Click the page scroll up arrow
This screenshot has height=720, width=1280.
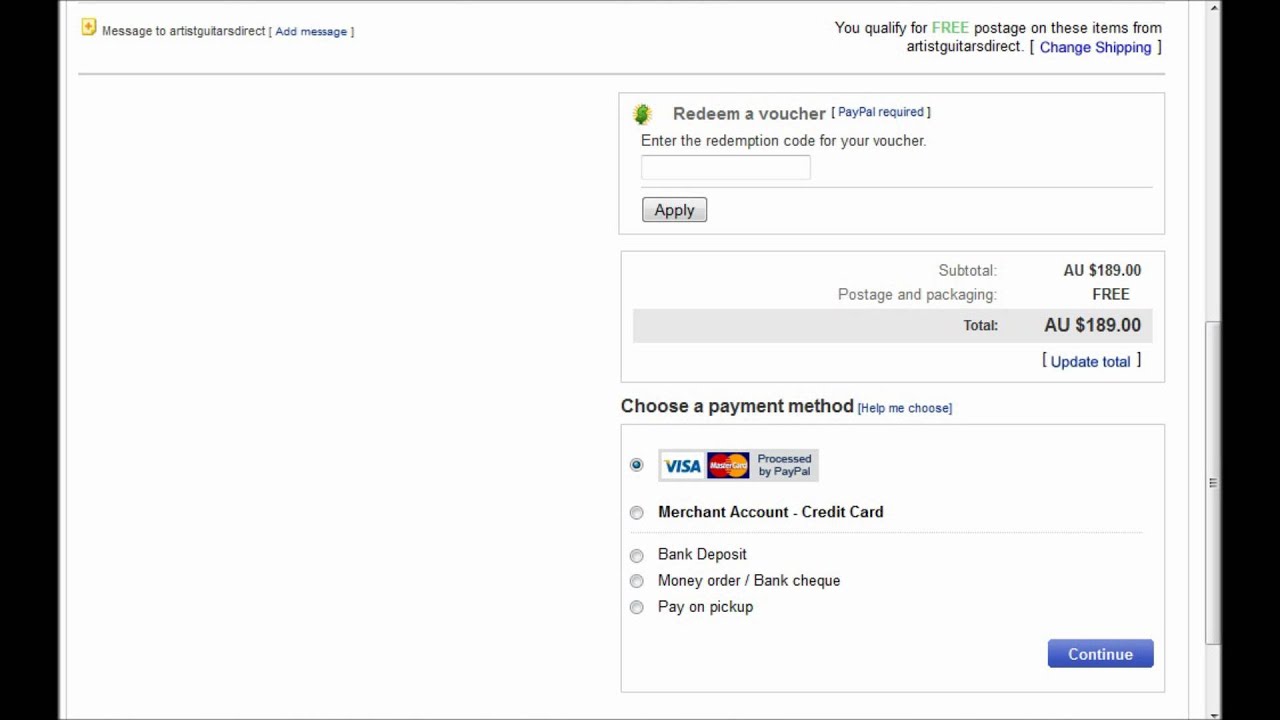pos(1214,8)
